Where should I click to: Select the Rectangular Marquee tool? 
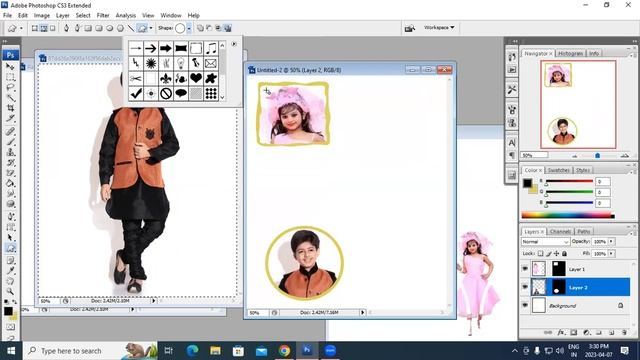tap(10, 77)
